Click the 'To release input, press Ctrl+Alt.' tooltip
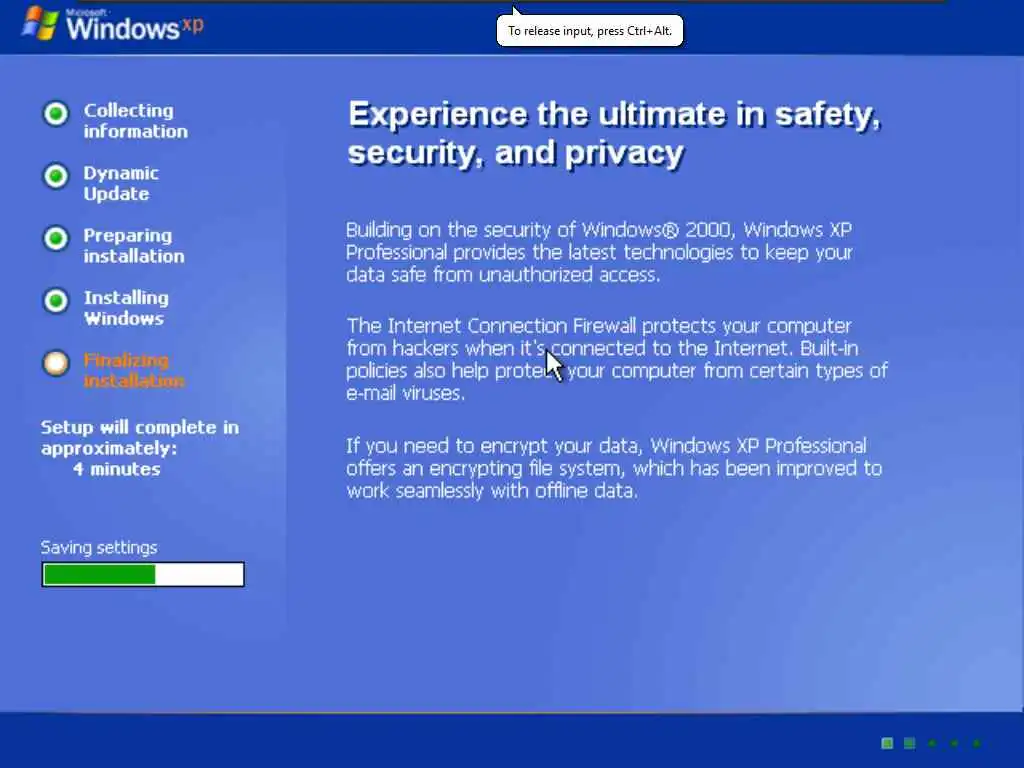This screenshot has width=1024, height=768. click(590, 31)
